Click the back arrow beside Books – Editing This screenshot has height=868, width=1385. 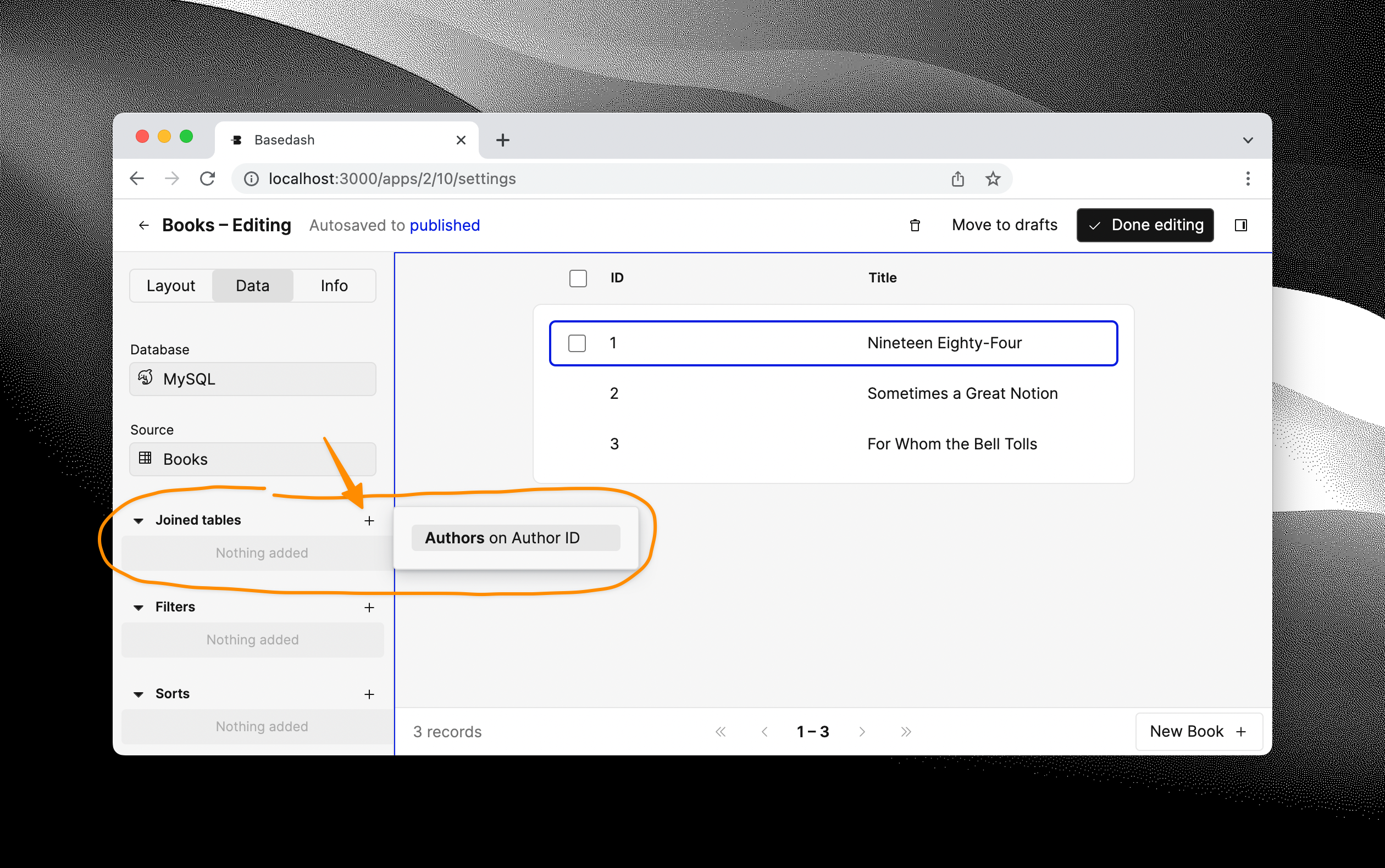pyautogui.click(x=143, y=226)
